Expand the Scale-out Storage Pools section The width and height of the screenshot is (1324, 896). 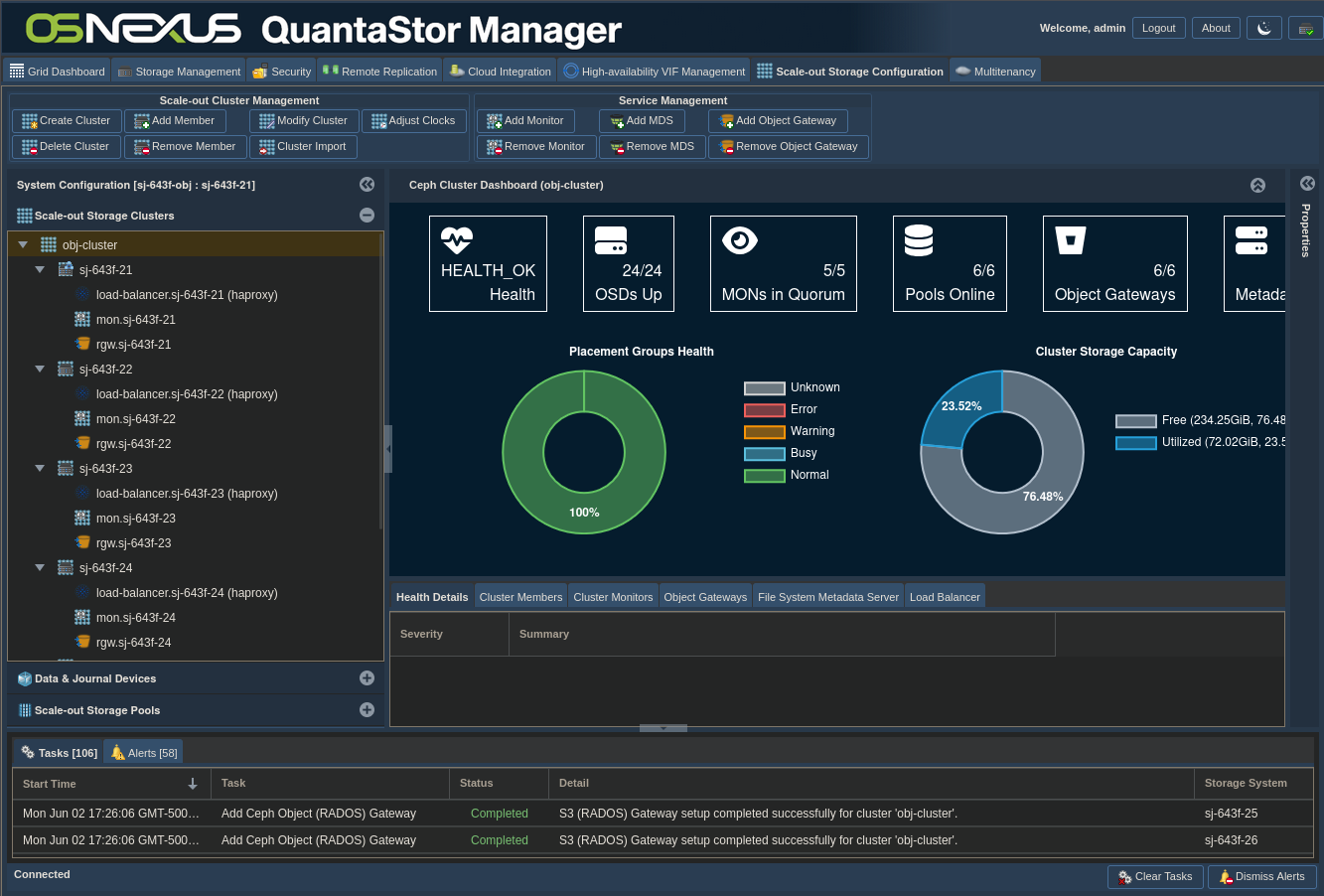(x=367, y=710)
